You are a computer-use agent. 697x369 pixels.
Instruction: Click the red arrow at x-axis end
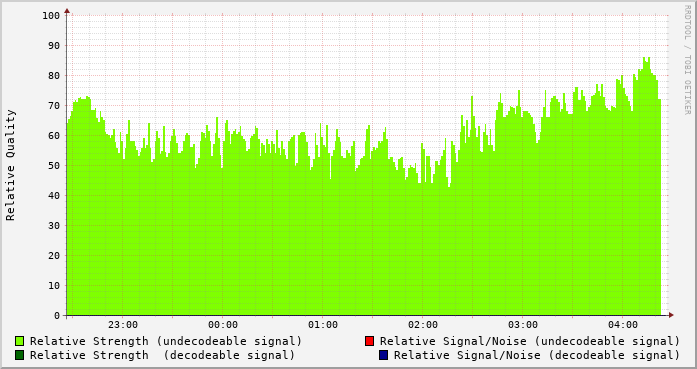[x=671, y=315]
